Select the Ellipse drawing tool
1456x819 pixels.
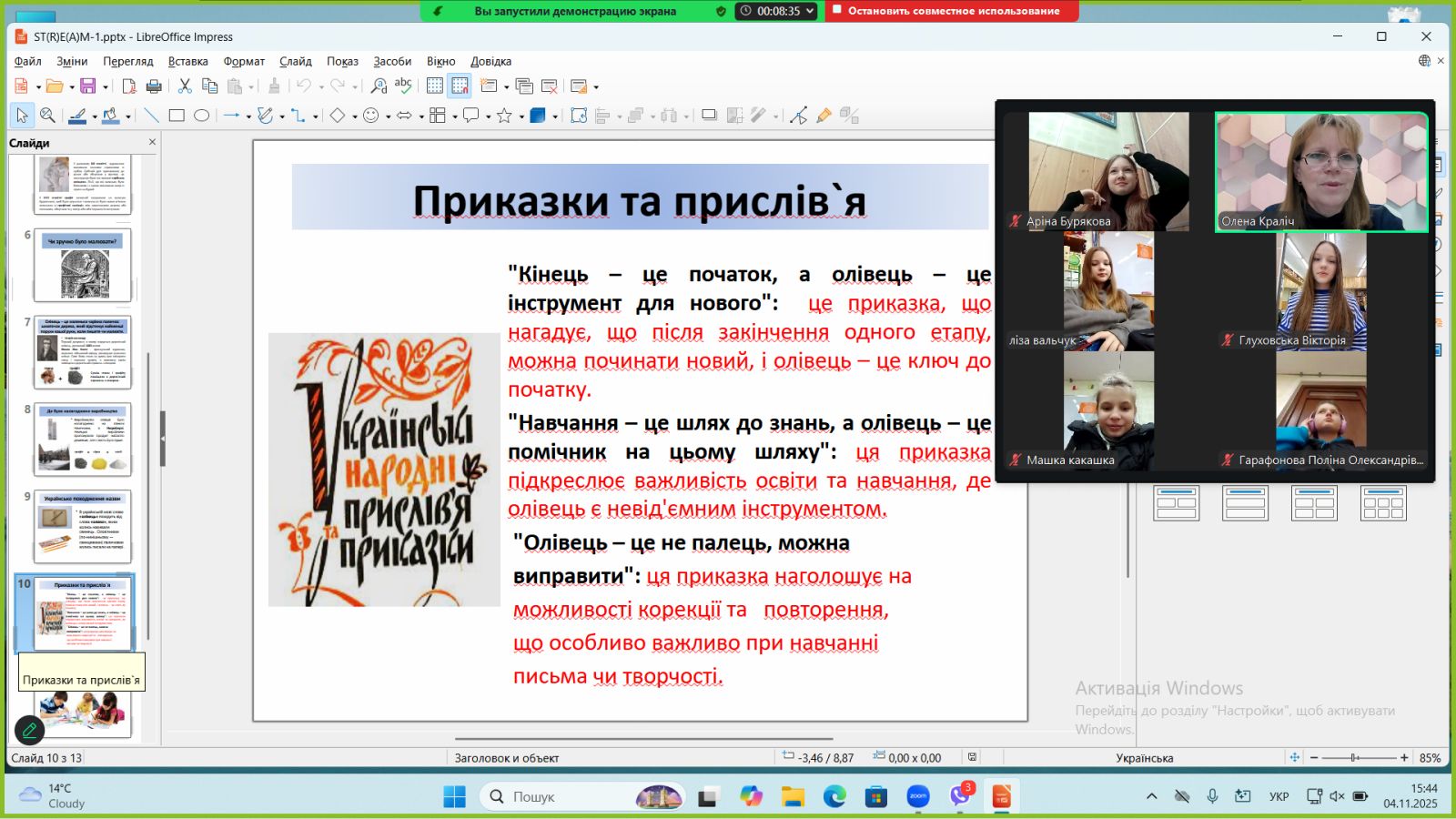pyautogui.click(x=202, y=116)
